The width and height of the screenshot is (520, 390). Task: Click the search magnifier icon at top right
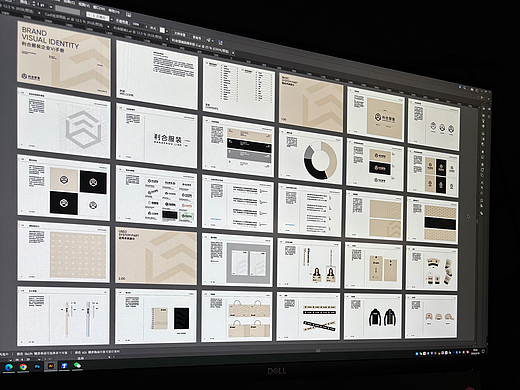pyautogui.click(x=465, y=87)
